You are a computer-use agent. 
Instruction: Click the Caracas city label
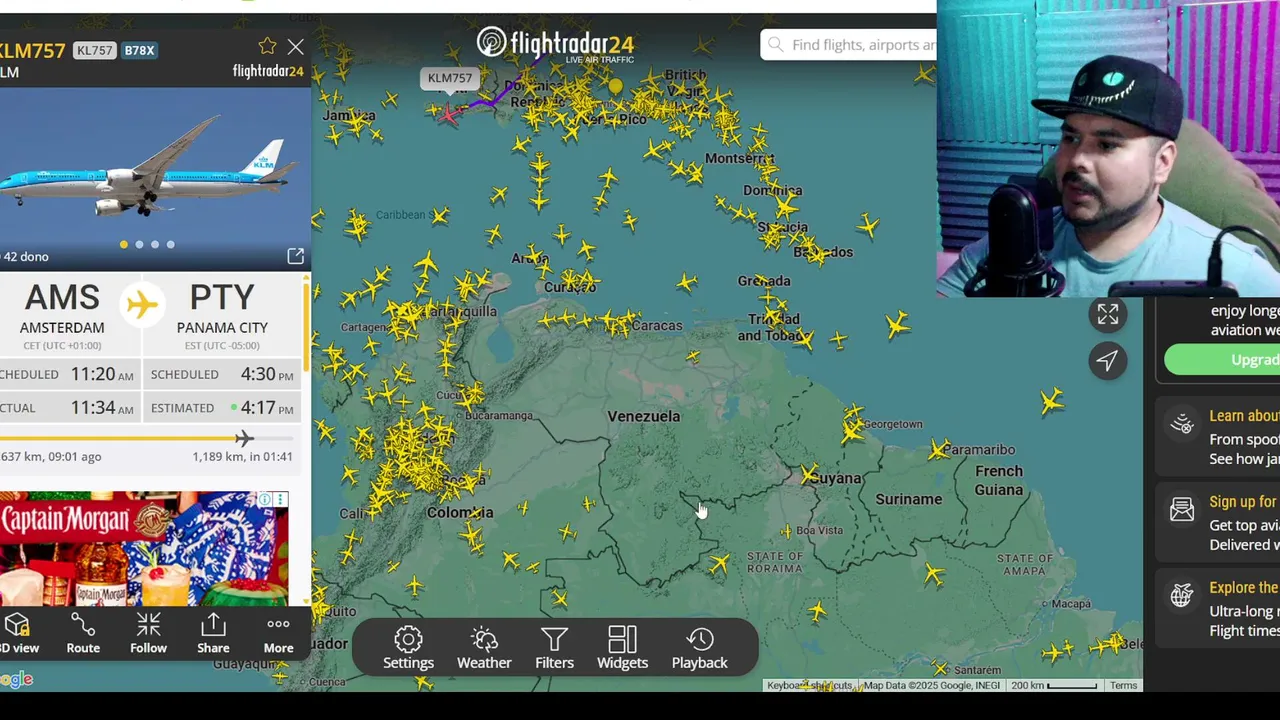pyautogui.click(x=657, y=326)
